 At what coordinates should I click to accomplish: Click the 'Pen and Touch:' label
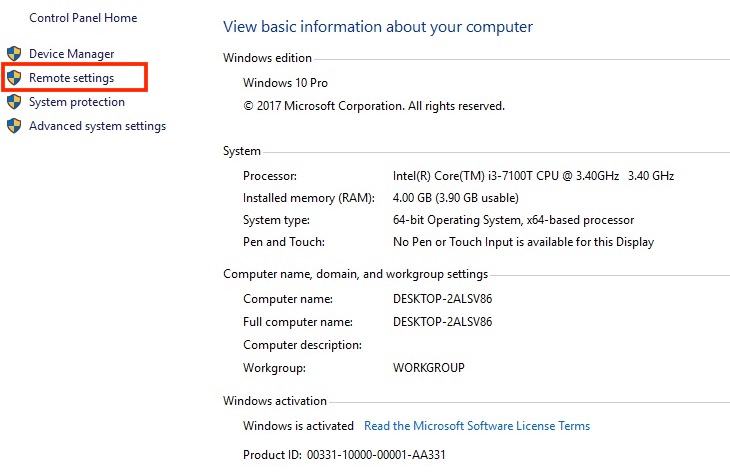[x=284, y=242]
